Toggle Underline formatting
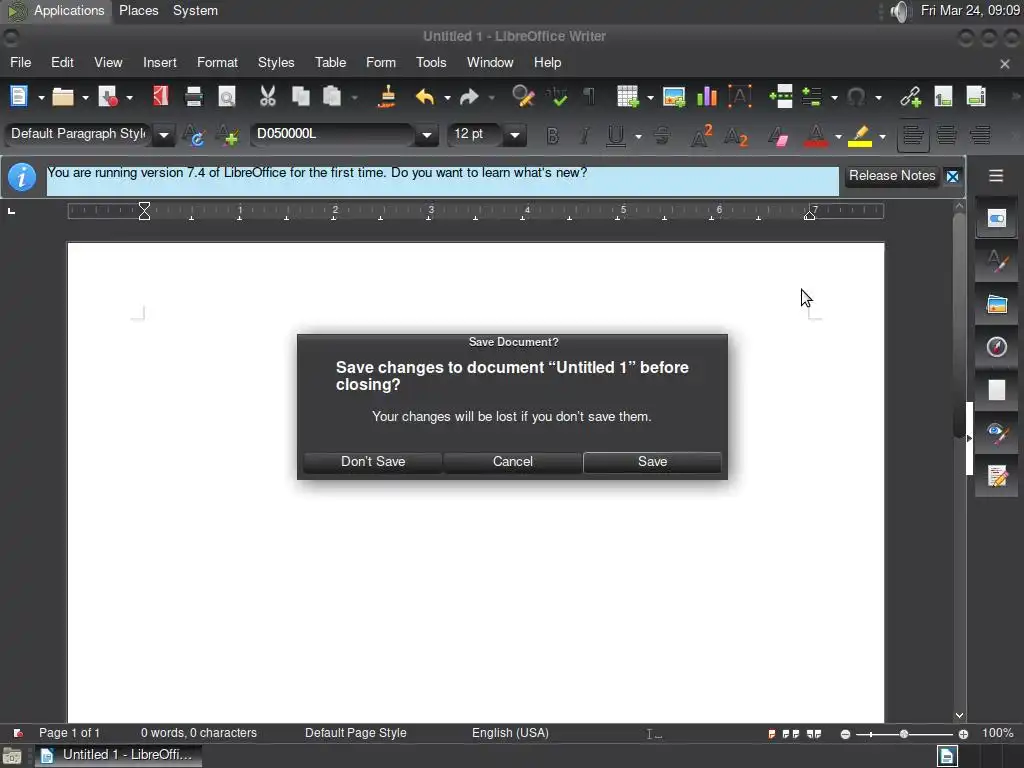Image resolution: width=1024 pixels, height=768 pixels. pyautogui.click(x=616, y=136)
